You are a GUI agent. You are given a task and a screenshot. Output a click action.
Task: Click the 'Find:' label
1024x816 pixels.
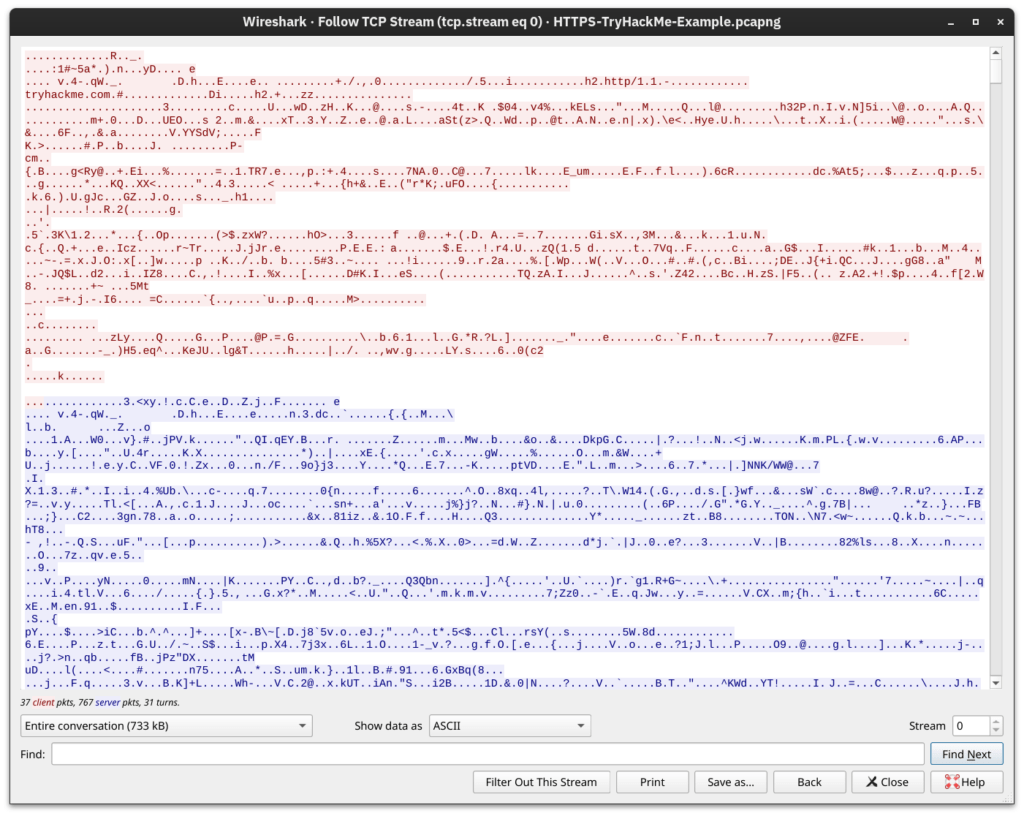tap(33, 754)
